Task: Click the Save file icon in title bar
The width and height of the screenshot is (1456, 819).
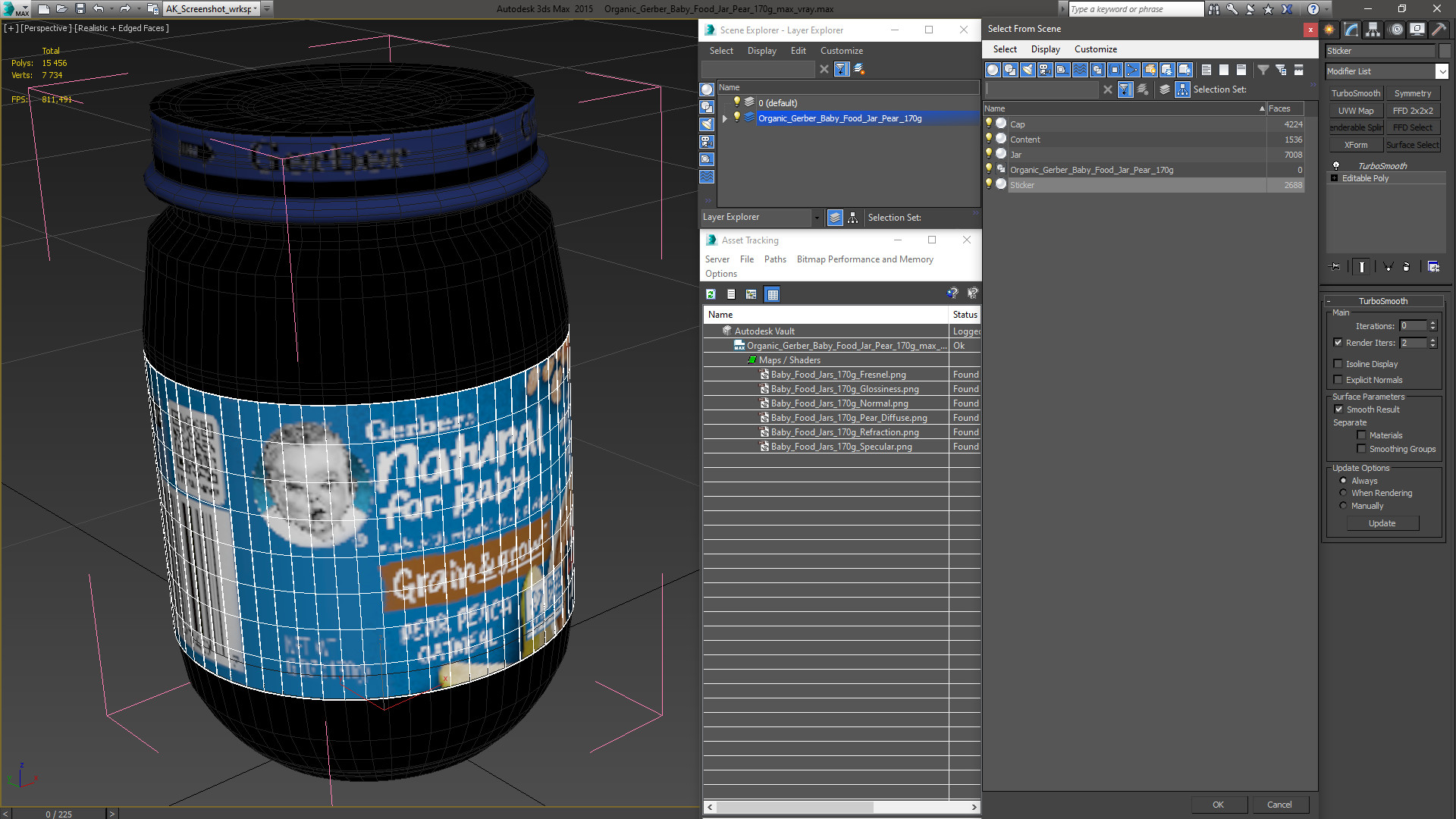Action: coord(80,9)
